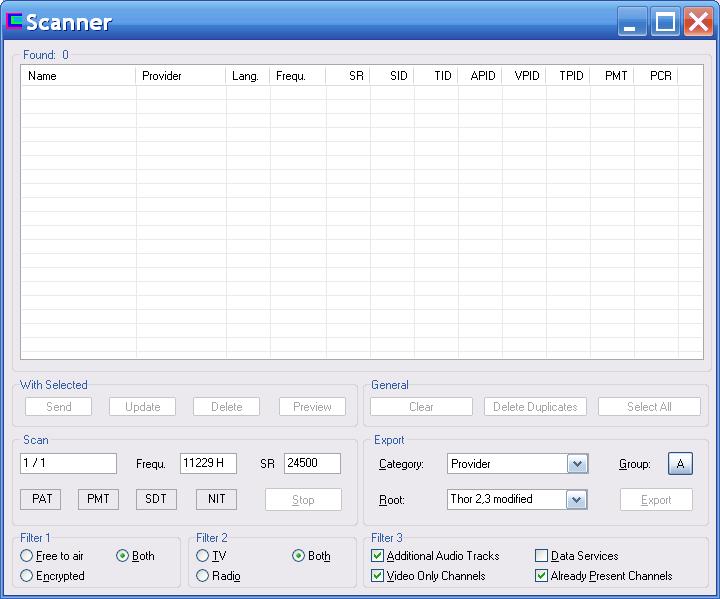This screenshot has width=720, height=599.
Task: Click the Update button
Action: [142, 407]
